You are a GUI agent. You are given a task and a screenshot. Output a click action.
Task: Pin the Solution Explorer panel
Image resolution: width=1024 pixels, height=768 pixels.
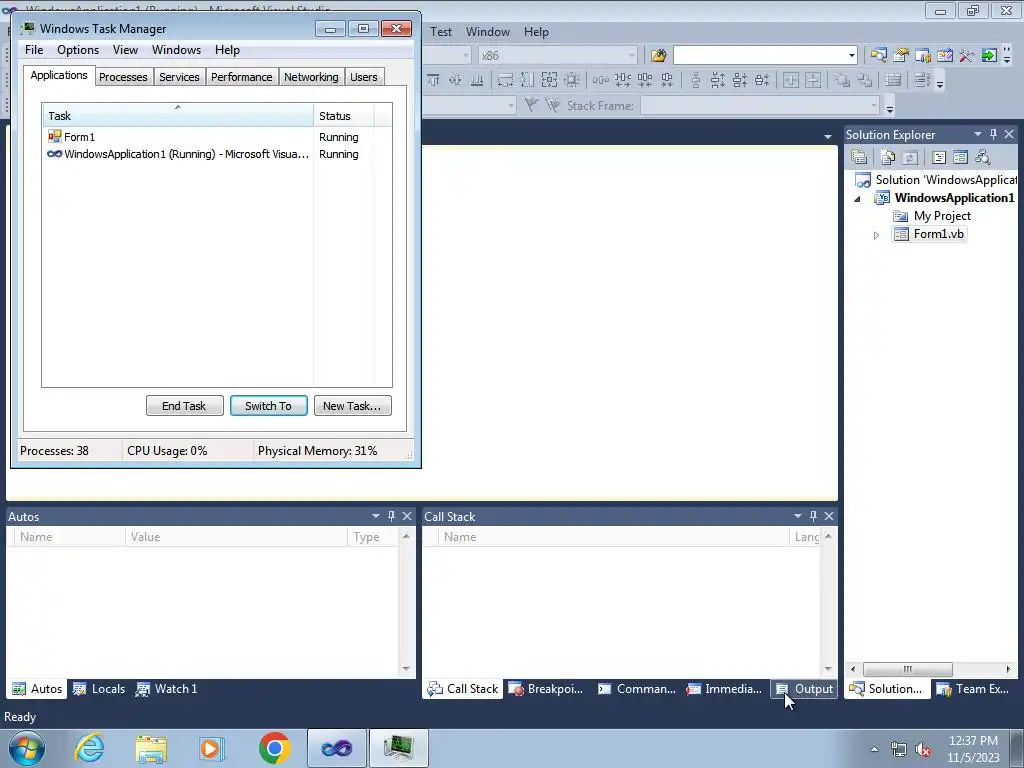point(993,134)
